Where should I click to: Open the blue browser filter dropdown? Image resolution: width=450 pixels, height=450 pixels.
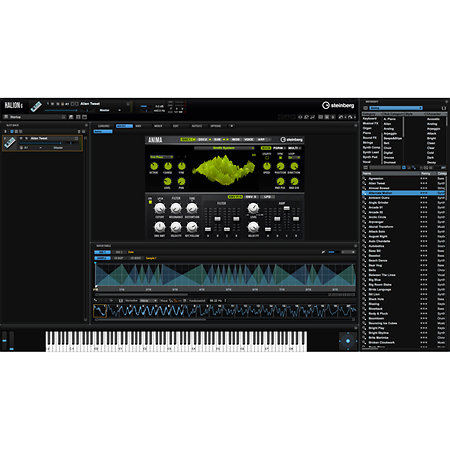click(396, 108)
